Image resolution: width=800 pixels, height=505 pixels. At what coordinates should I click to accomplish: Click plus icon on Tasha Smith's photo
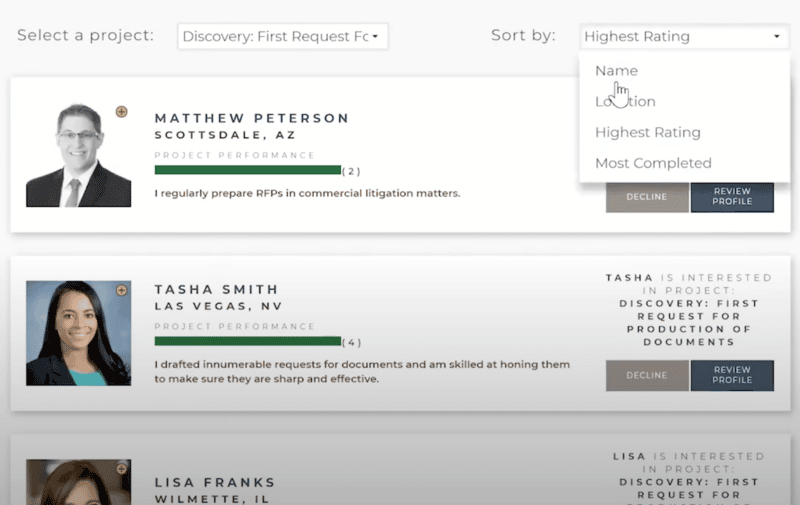[121, 290]
